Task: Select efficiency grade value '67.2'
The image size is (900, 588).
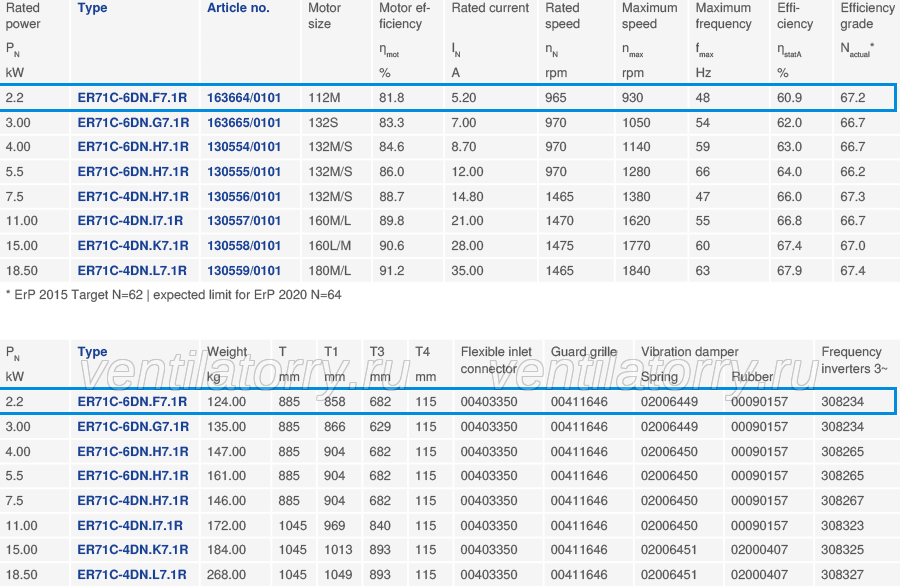Action: (x=853, y=98)
